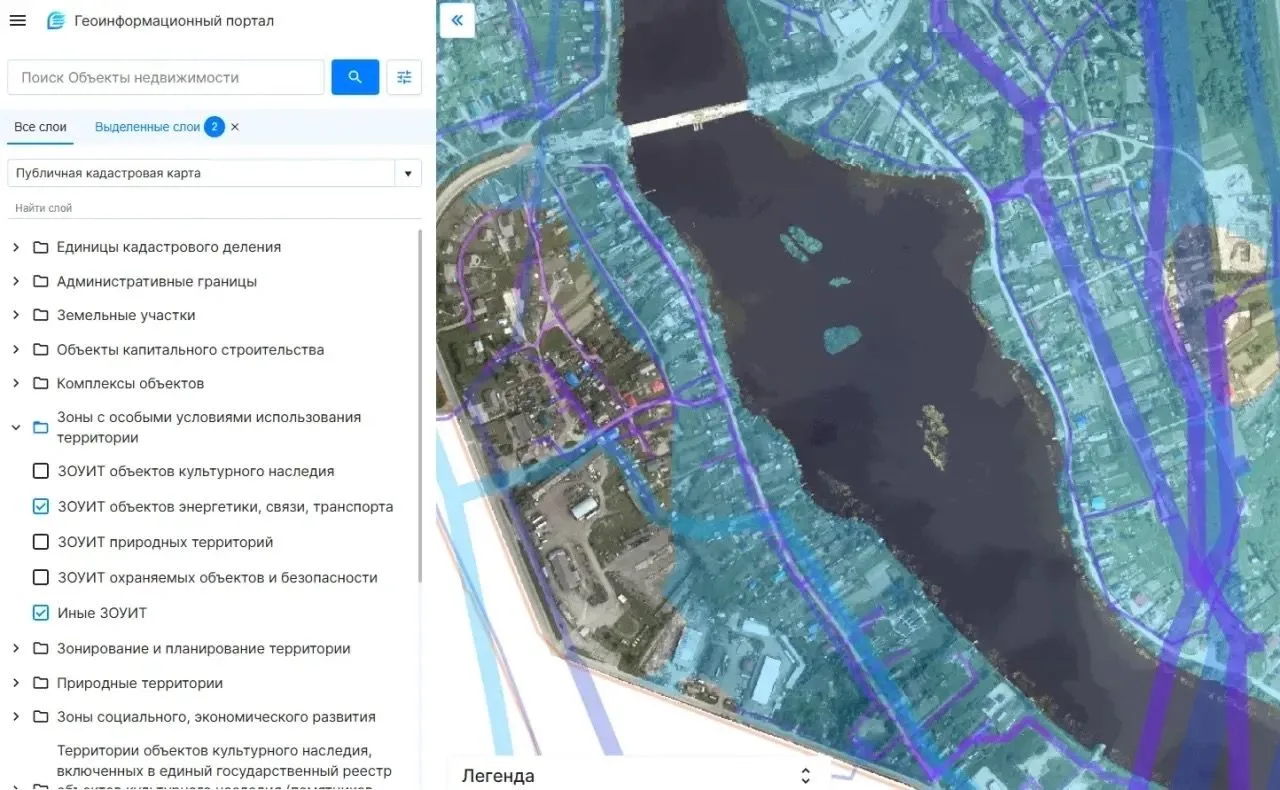Image resolution: width=1280 pixels, height=790 pixels.
Task: Click the Поиск Объекты недвижимости search field
Action: point(166,77)
